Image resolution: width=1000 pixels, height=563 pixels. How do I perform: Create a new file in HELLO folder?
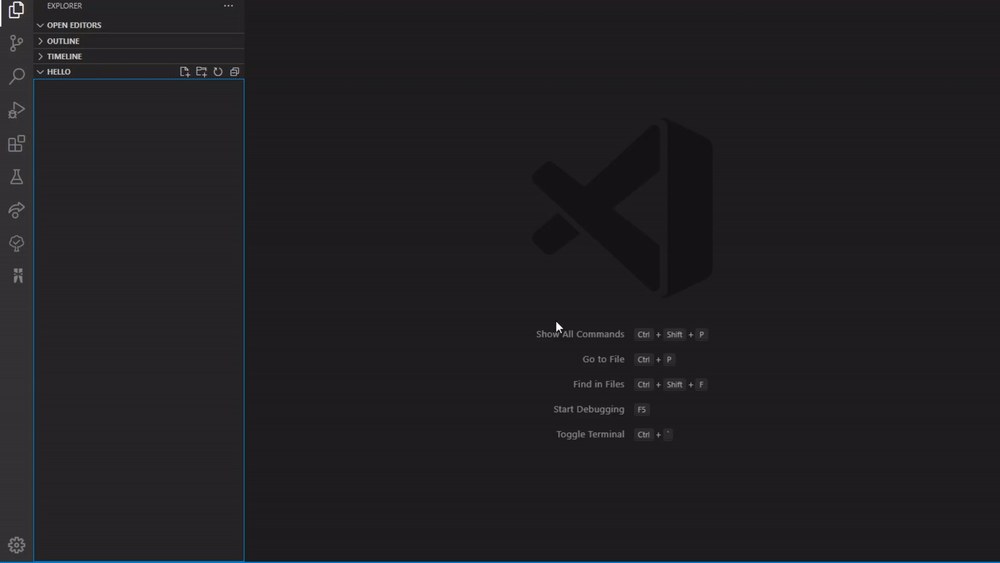click(185, 72)
